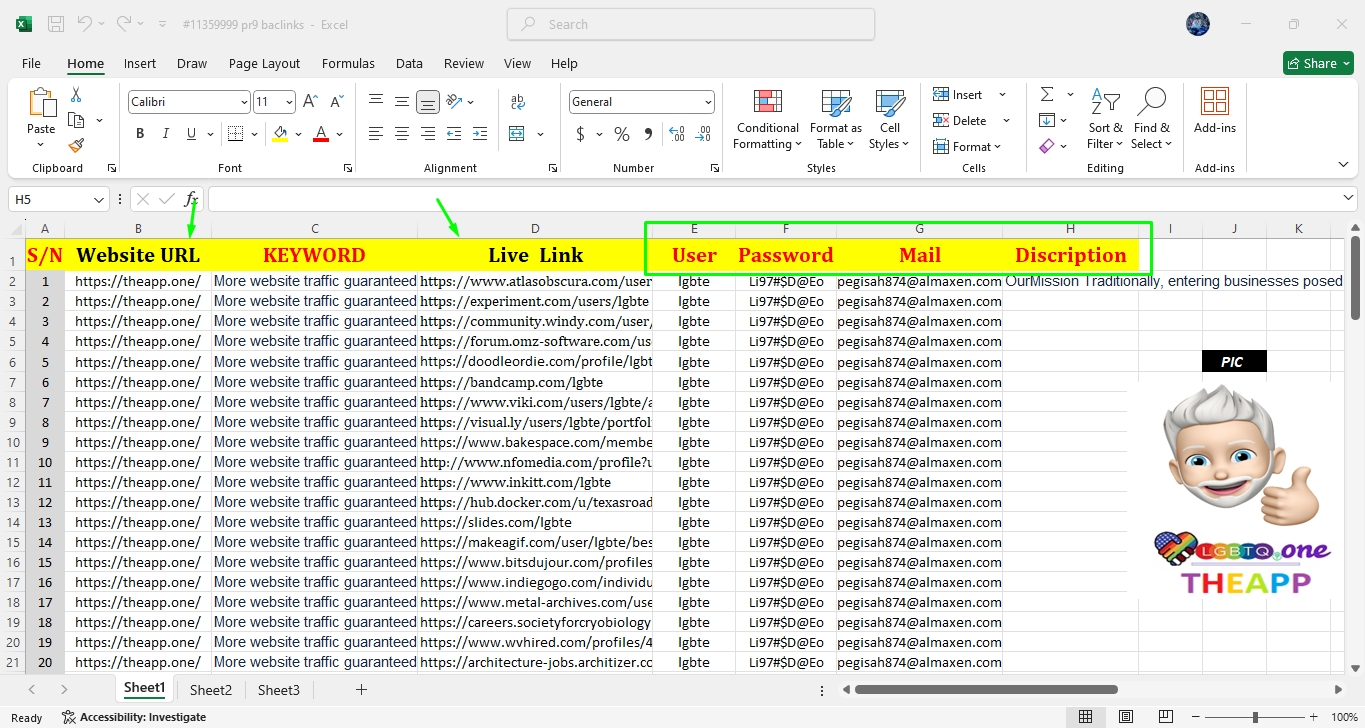Click the Format as Table icon
1365x728 pixels.
[835, 119]
